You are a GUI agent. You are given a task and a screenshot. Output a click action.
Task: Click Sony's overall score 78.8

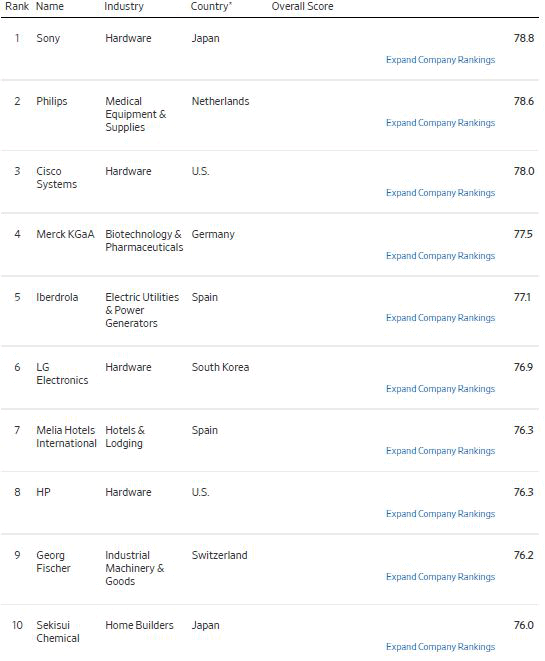click(x=524, y=38)
